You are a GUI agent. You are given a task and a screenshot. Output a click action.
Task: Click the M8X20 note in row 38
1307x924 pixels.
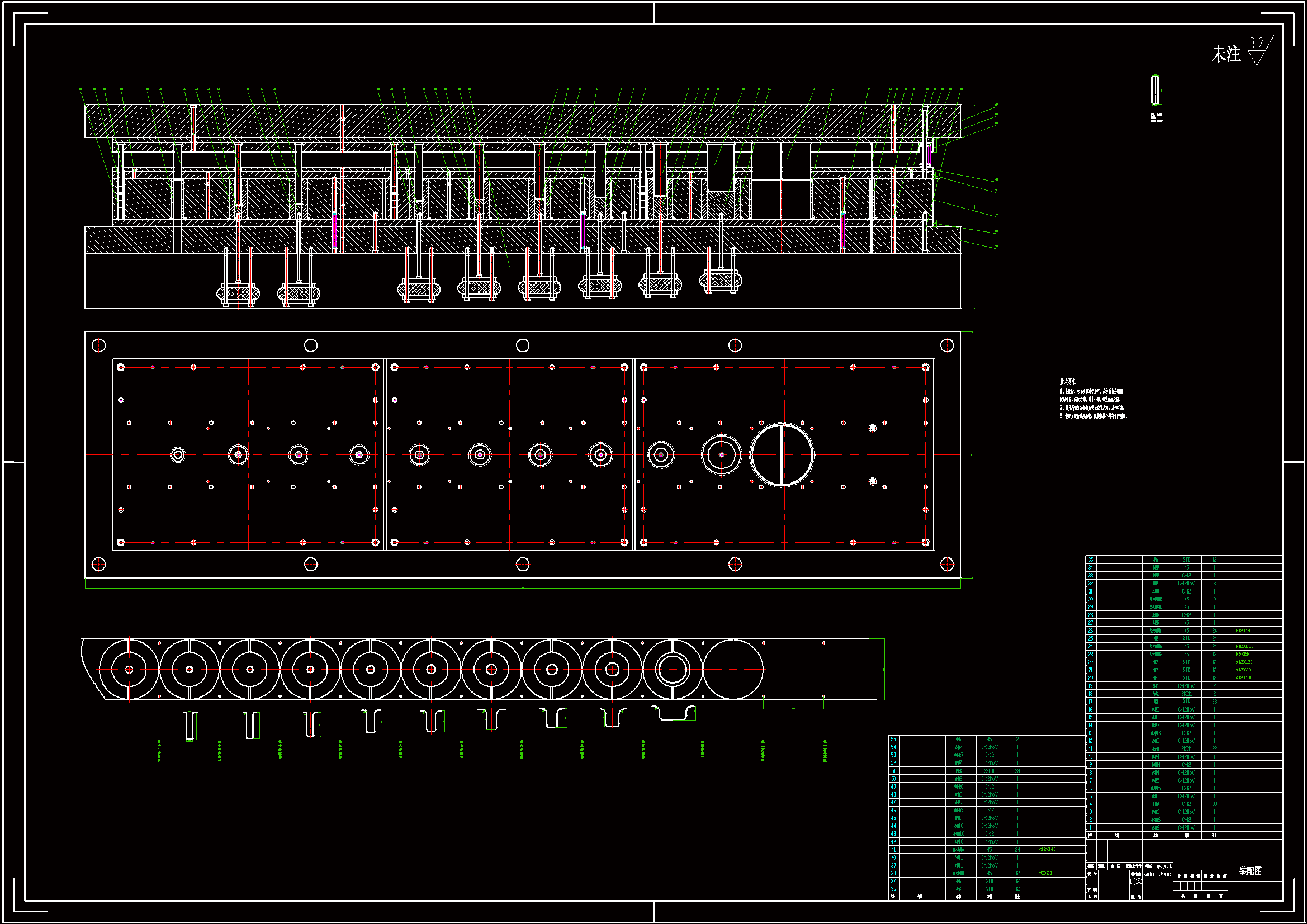point(1045,873)
